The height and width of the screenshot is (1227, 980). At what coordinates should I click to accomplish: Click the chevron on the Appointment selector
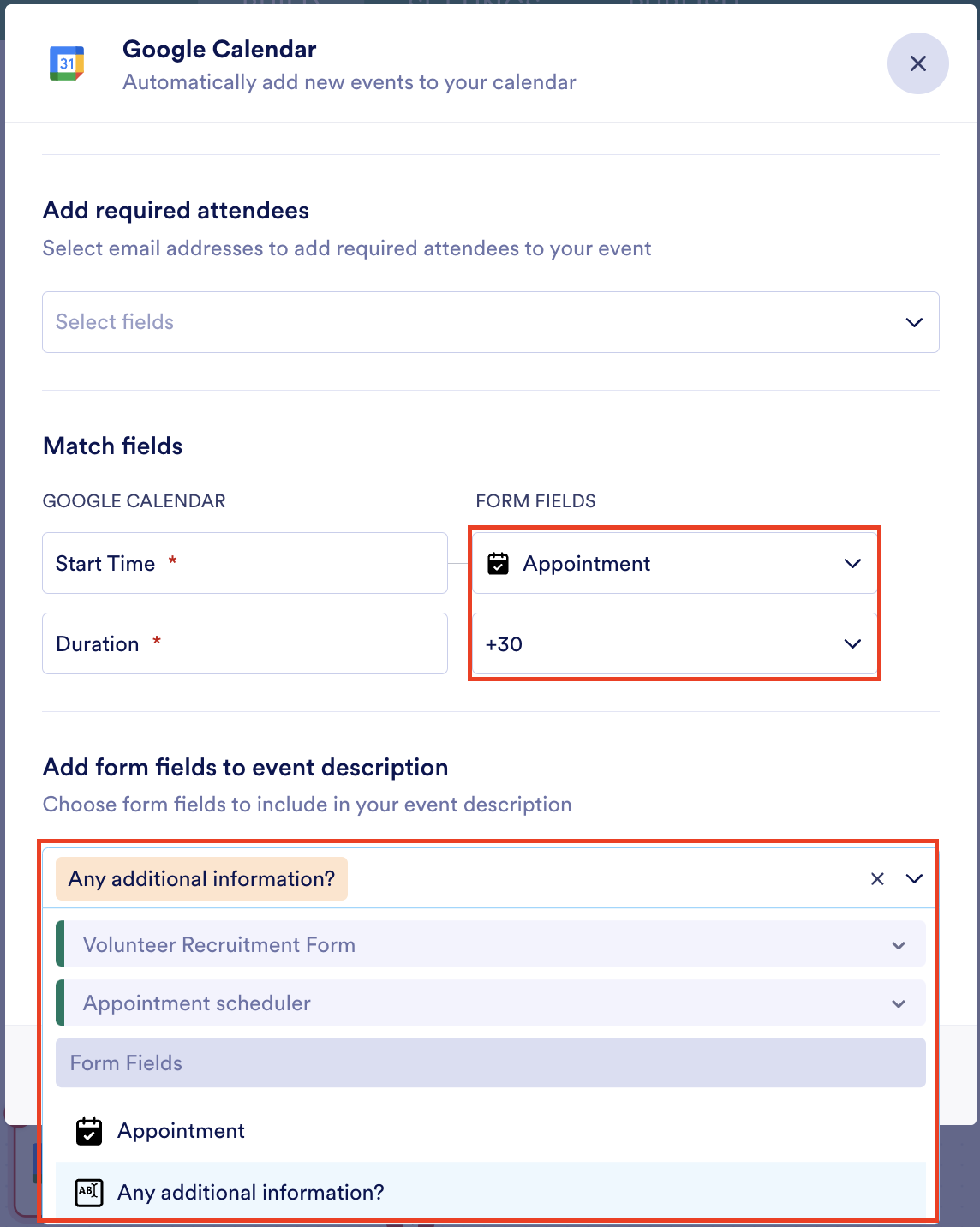pyautogui.click(x=852, y=563)
